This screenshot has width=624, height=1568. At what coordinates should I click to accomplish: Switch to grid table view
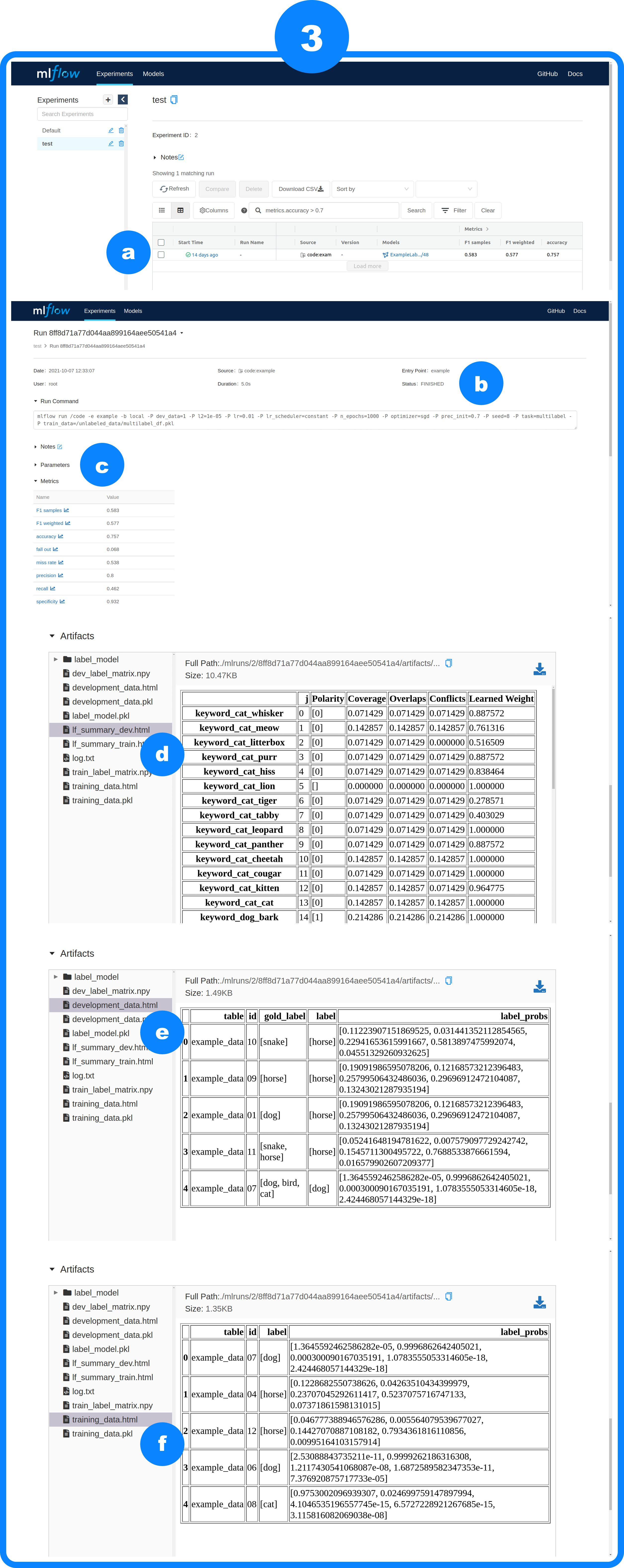[x=180, y=211]
